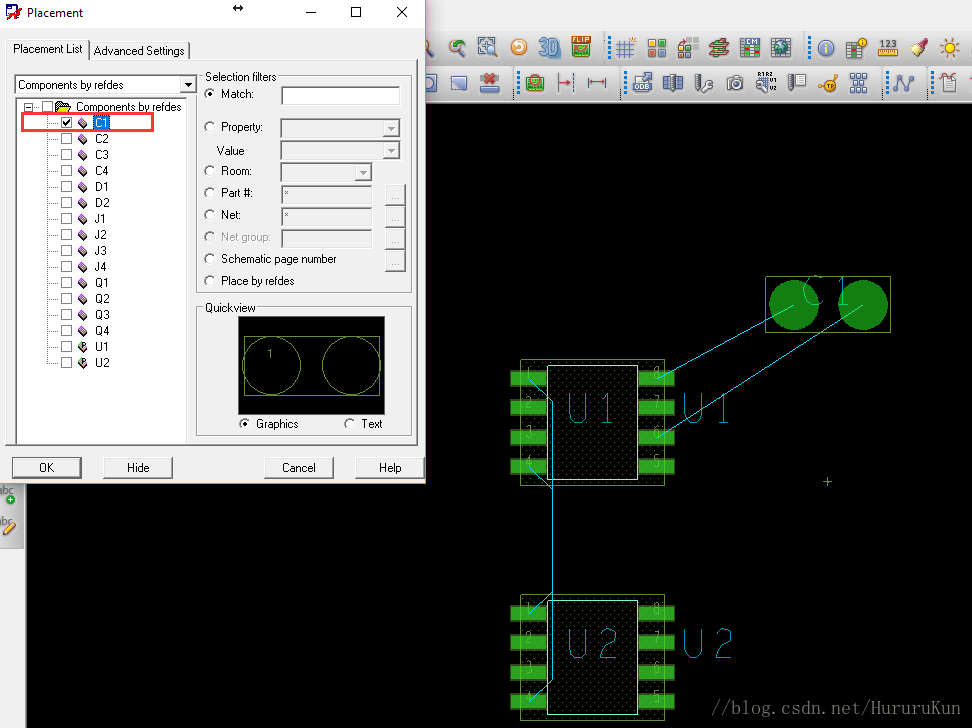Switch to the Advanced Settings tab

(139, 50)
